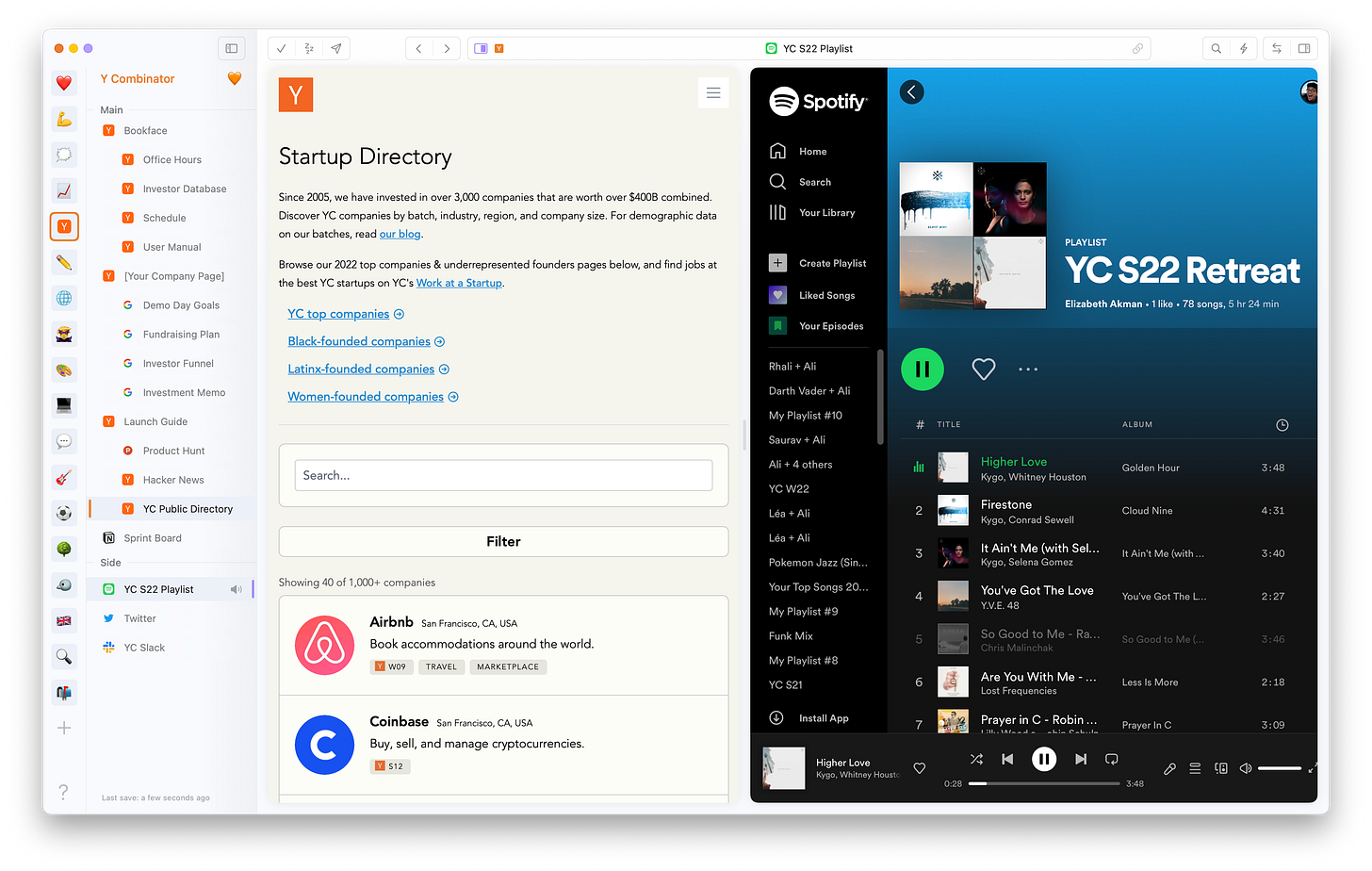Click the lightning bolt quick actions icon
The image size is (1372, 871).
[x=1244, y=48]
